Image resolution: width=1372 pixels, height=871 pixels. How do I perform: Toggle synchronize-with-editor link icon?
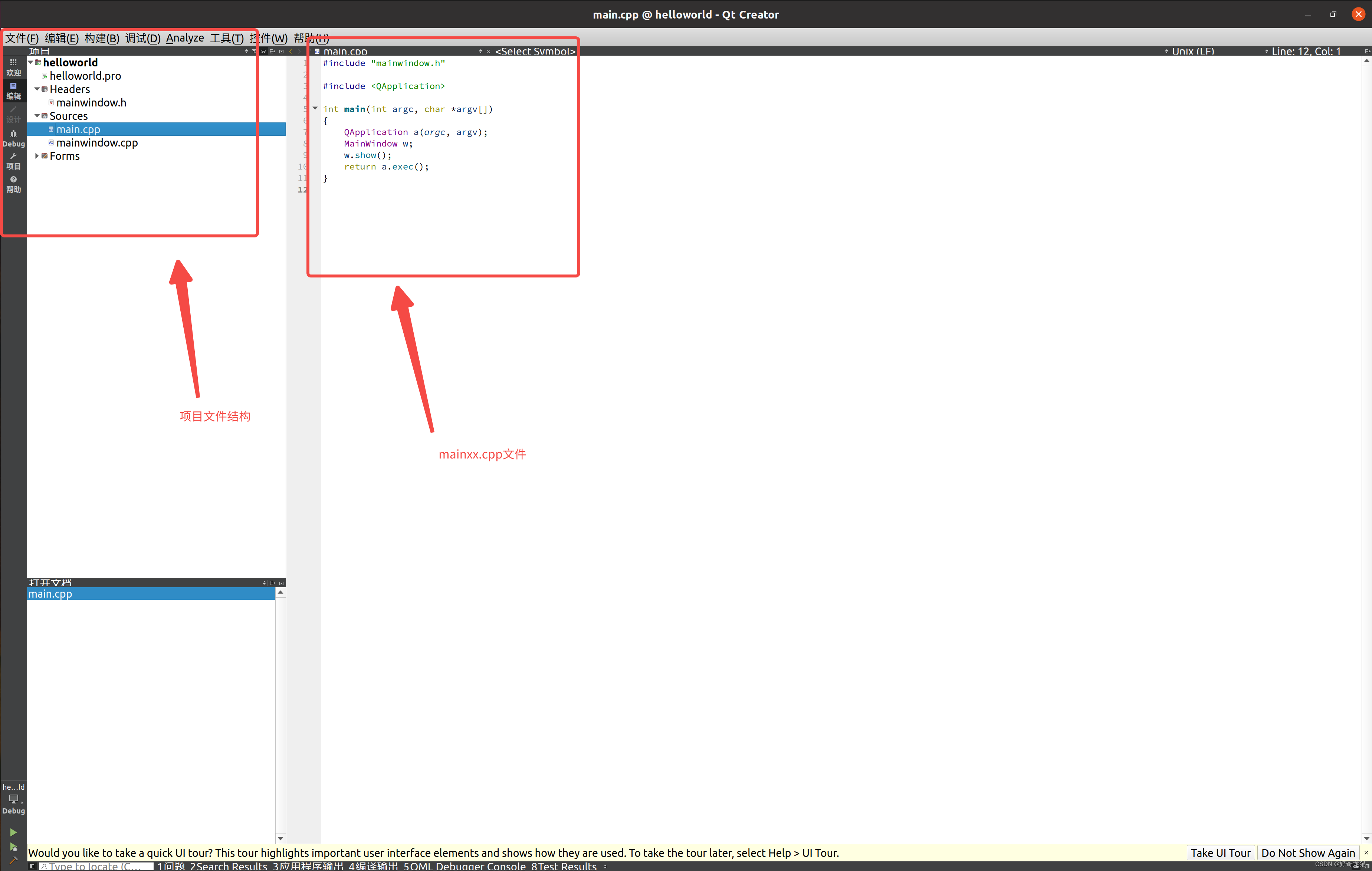(x=263, y=51)
